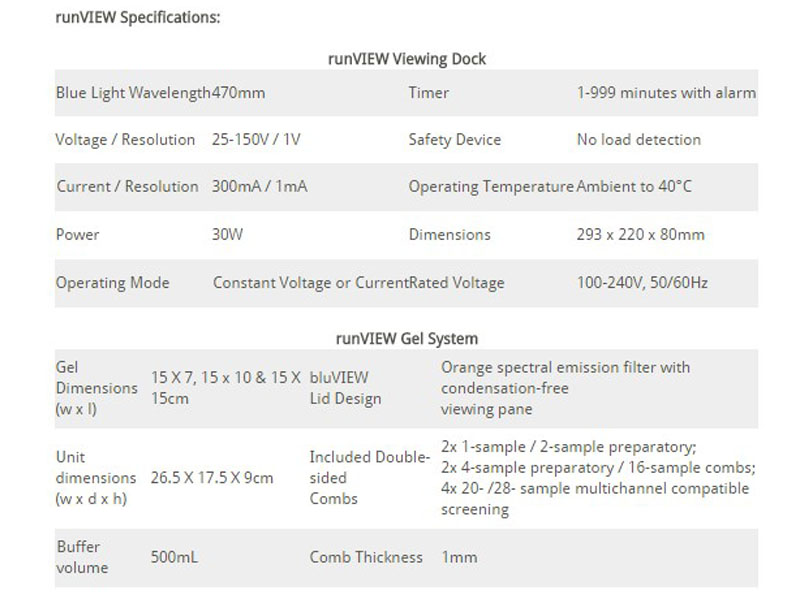Viewport: 800px width, 600px height.
Task: Select the bluVIEW Lid Design label
Action: [x=345, y=388]
